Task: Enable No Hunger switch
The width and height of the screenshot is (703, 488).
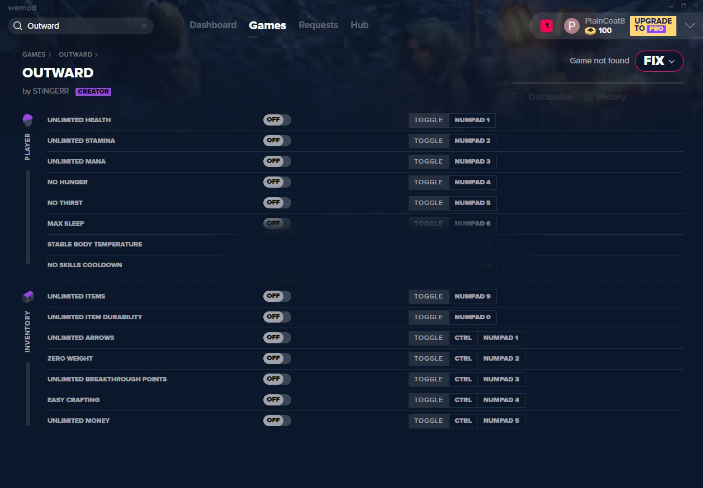Action: pos(277,182)
